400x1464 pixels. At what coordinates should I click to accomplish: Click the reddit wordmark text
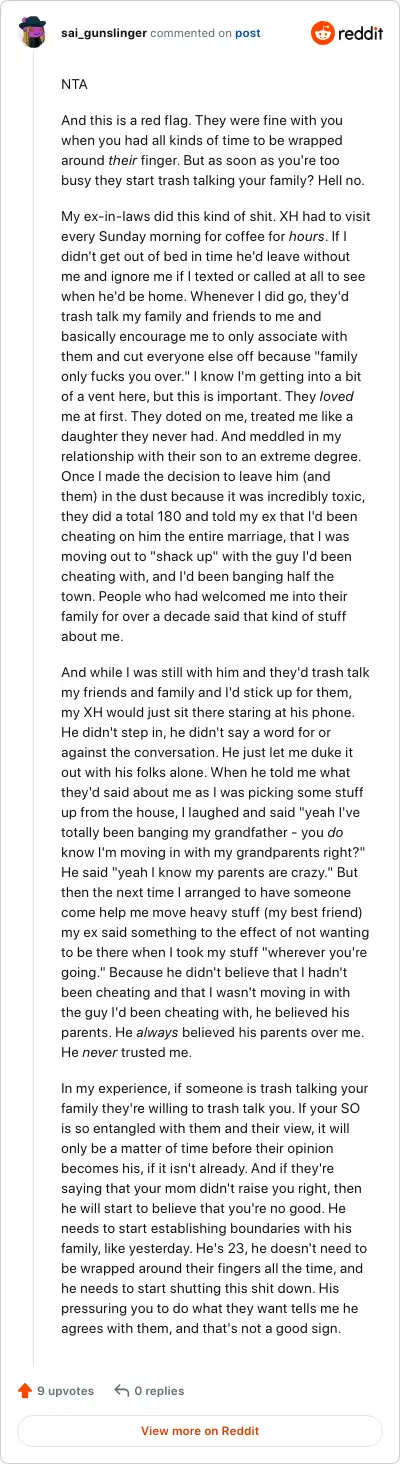tap(361, 33)
